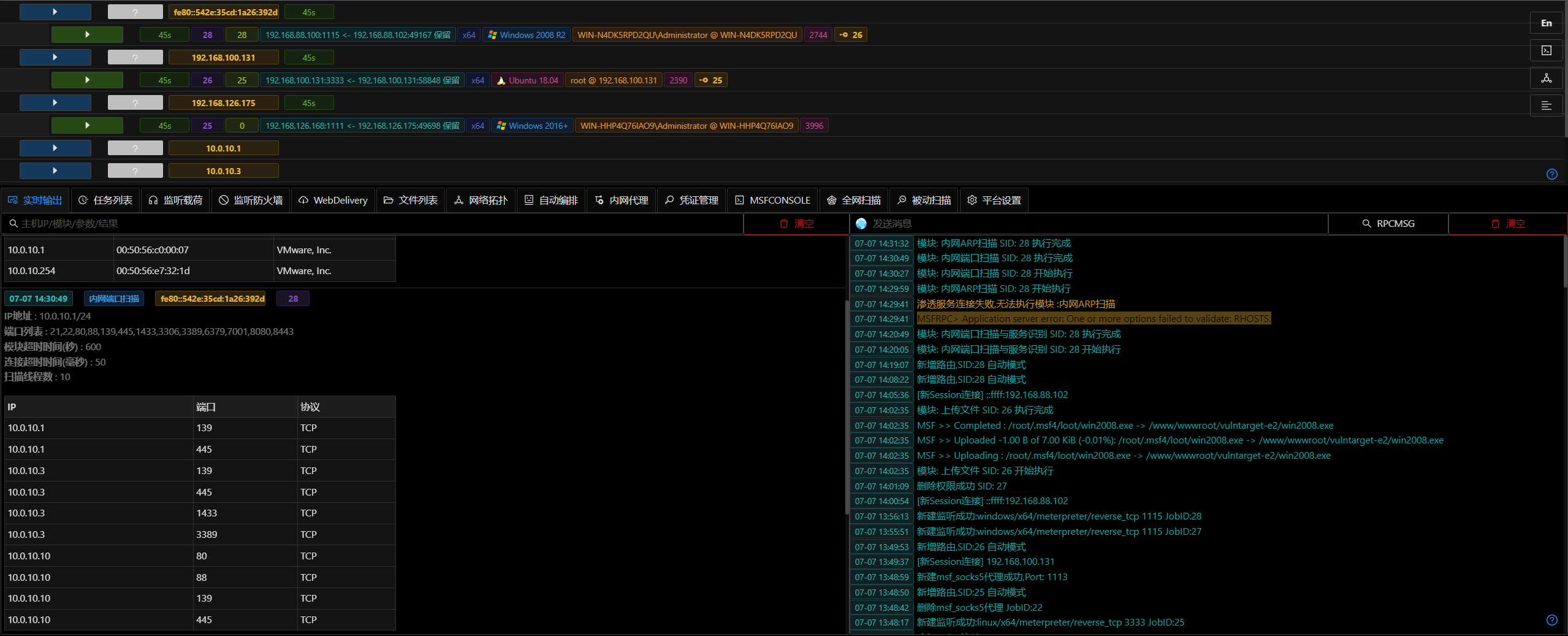Open the terminal console icon on right sidebar
Viewport: 1568px width, 636px height.
coord(1547,50)
